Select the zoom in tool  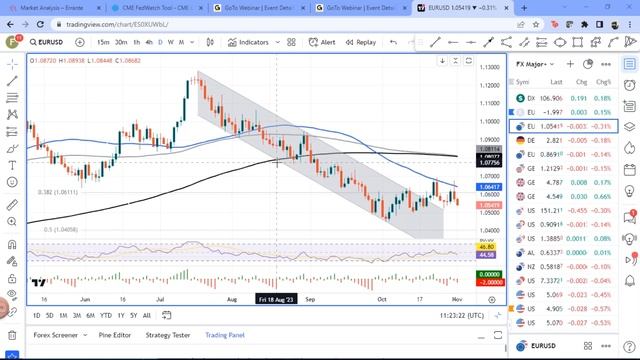[12, 222]
